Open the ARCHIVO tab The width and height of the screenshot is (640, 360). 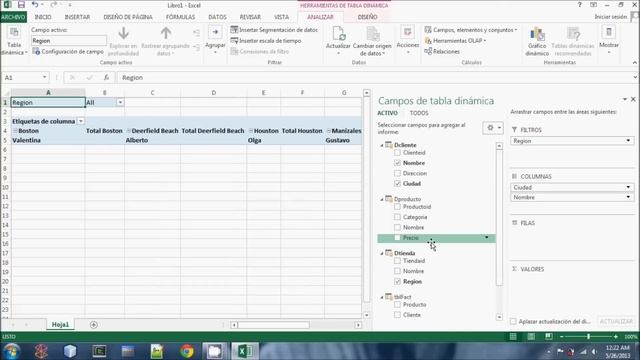tap(13, 17)
